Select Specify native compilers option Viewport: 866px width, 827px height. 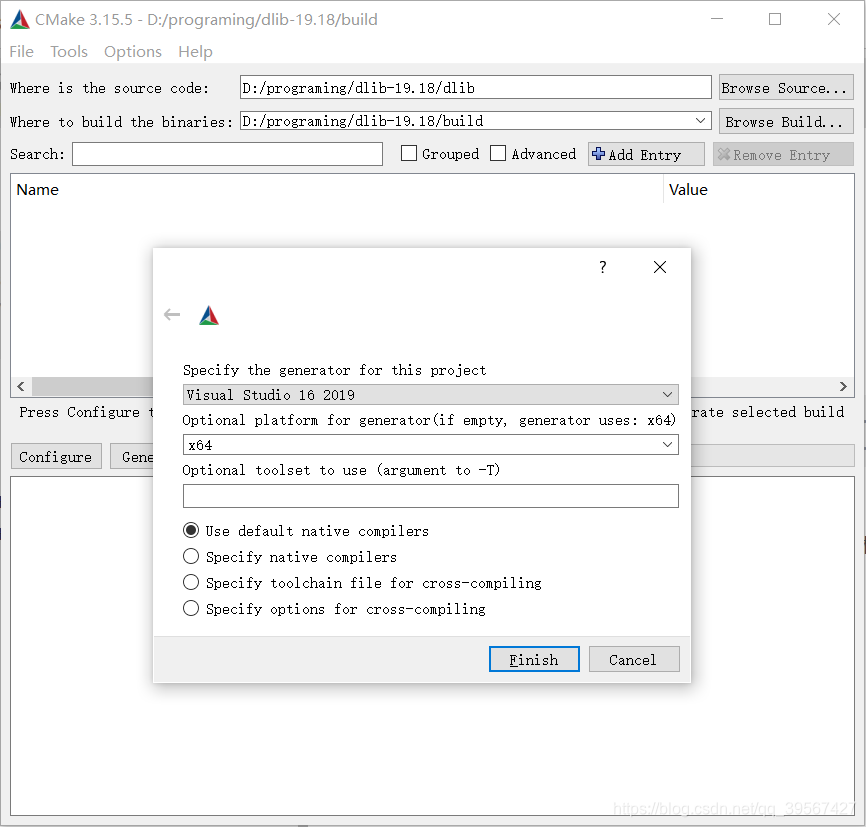click(191, 556)
